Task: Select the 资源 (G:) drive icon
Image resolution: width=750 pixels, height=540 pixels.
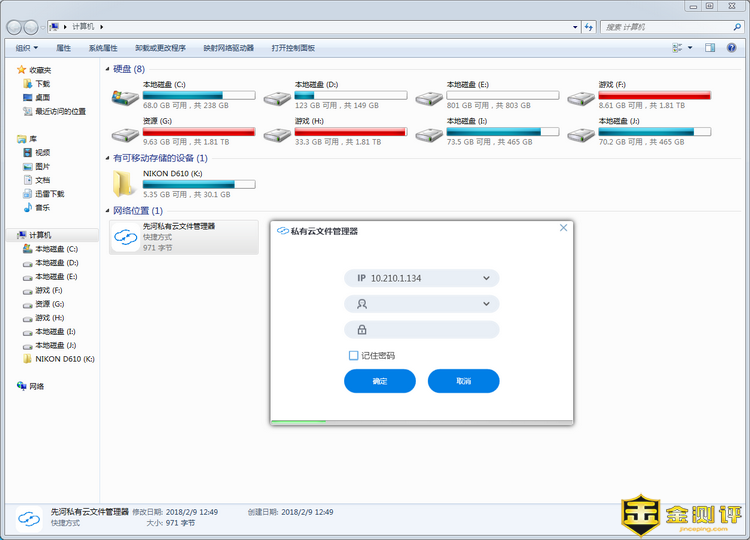Action: point(125,132)
